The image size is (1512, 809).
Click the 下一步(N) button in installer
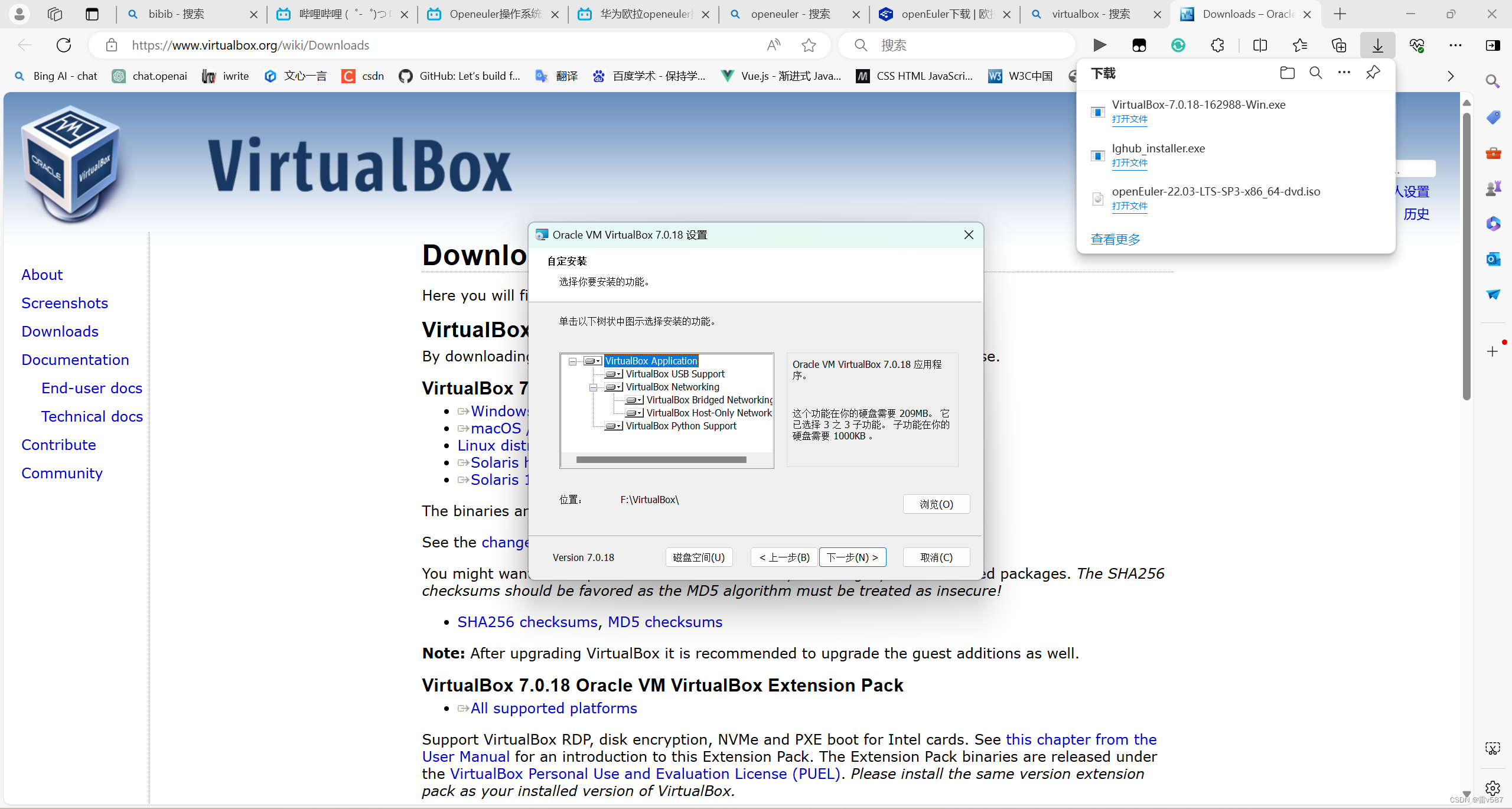pyautogui.click(x=852, y=557)
